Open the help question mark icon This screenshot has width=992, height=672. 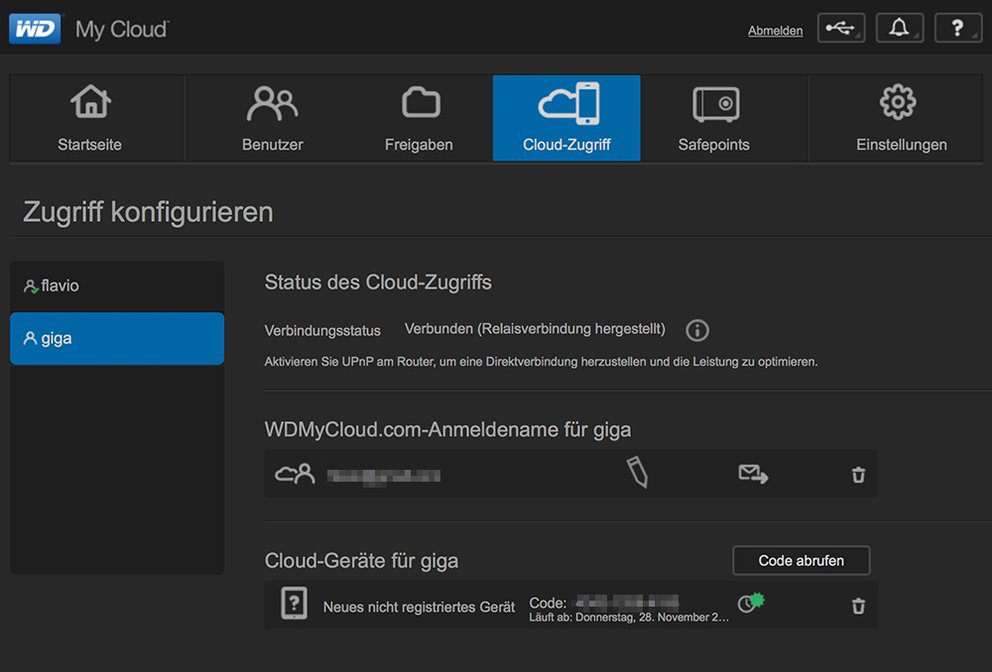click(x=958, y=28)
